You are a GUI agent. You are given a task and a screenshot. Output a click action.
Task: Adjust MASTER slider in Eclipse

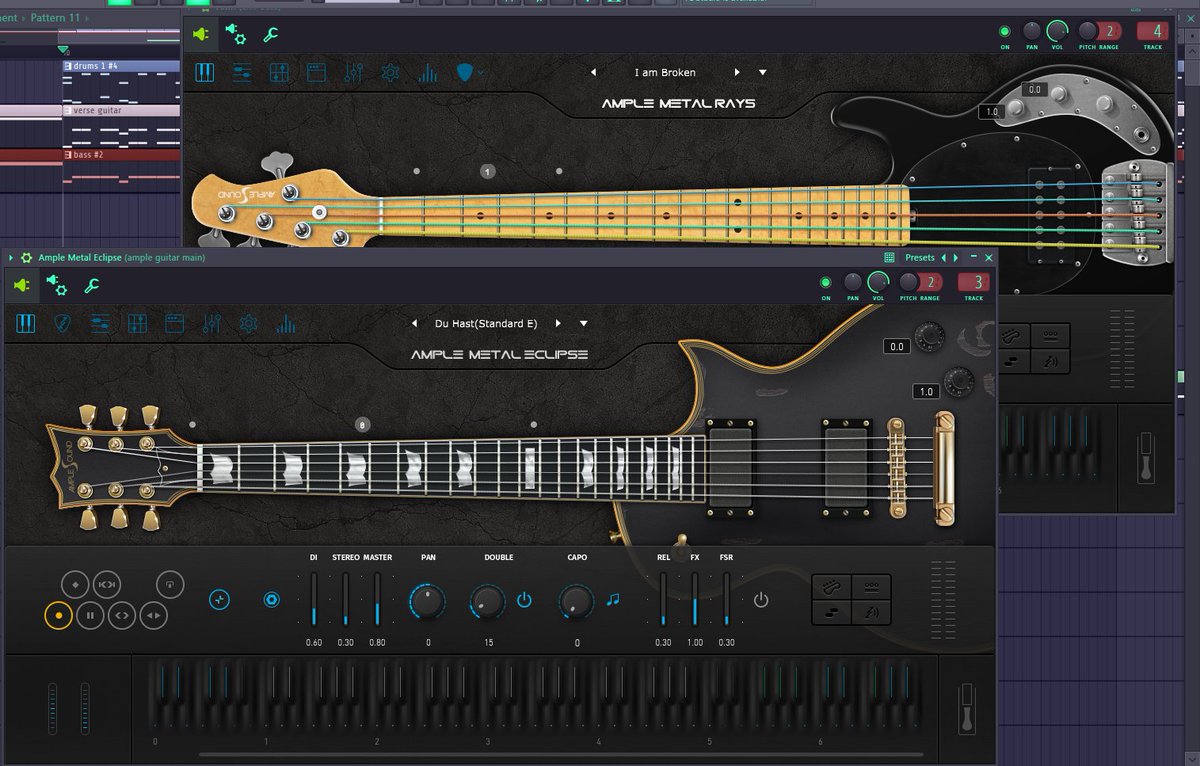coord(377,600)
